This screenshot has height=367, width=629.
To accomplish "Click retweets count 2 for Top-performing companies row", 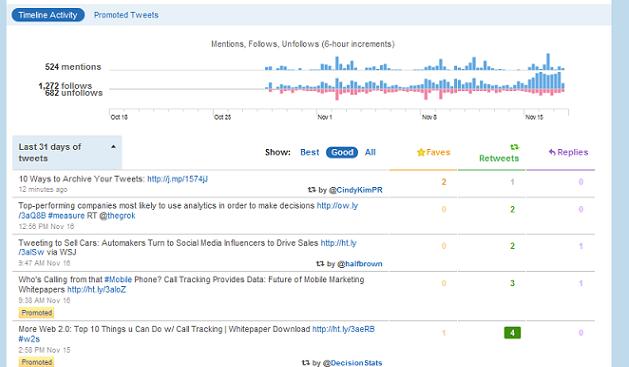I will (512, 209).
